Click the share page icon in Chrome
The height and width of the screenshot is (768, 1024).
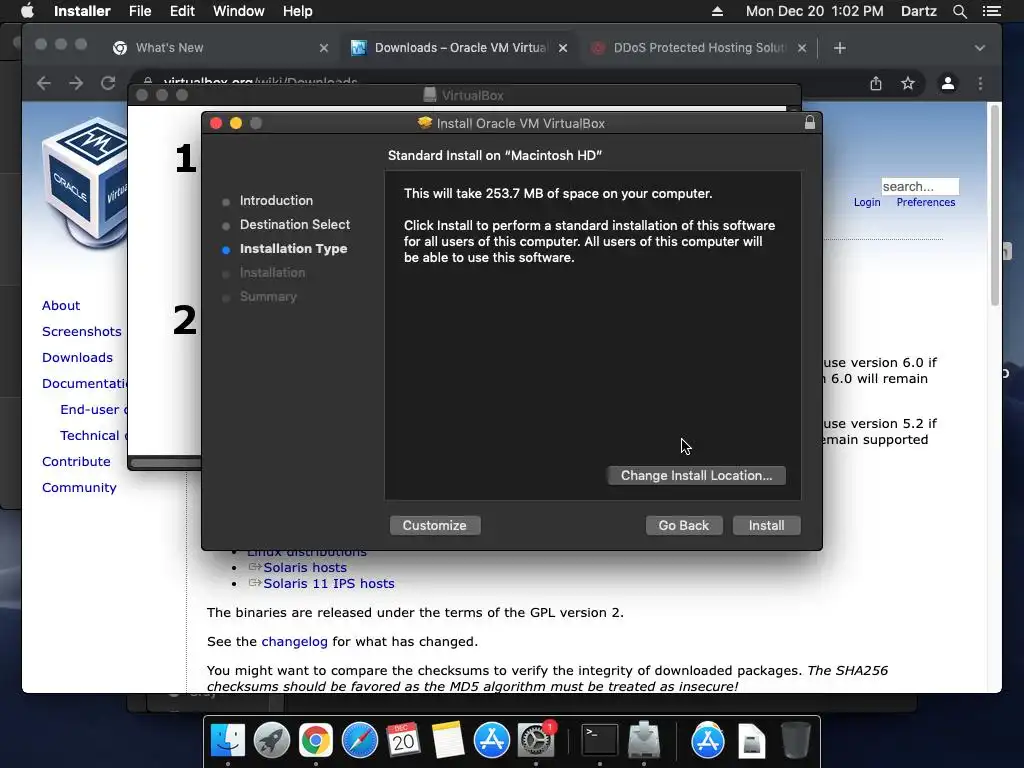(x=876, y=83)
